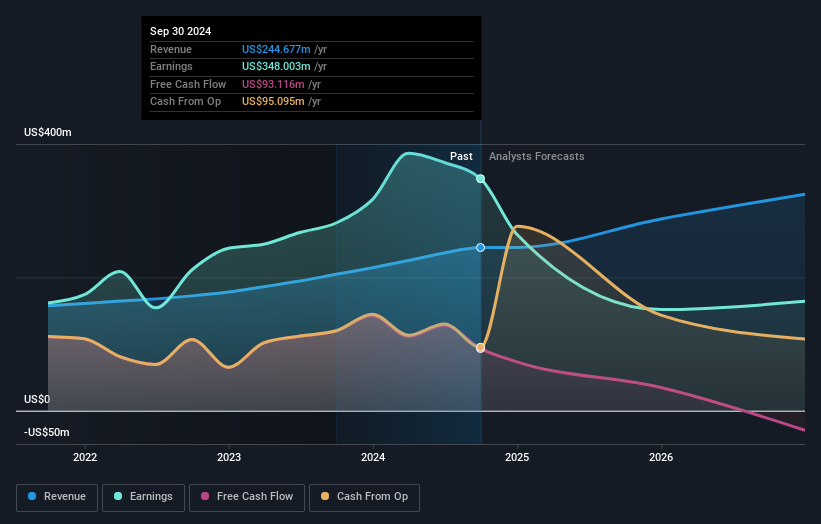This screenshot has width=821, height=524.
Task: Click the Cash From Op data point marker
Action: click(x=480, y=348)
